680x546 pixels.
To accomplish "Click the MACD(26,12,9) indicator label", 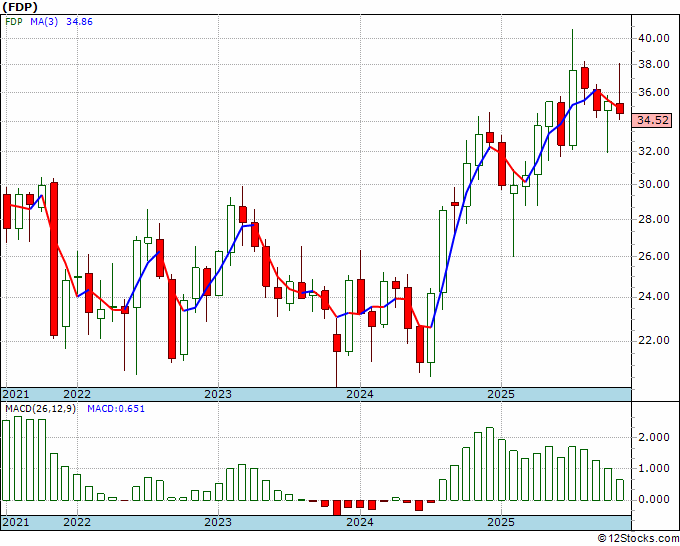I will (x=40, y=409).
